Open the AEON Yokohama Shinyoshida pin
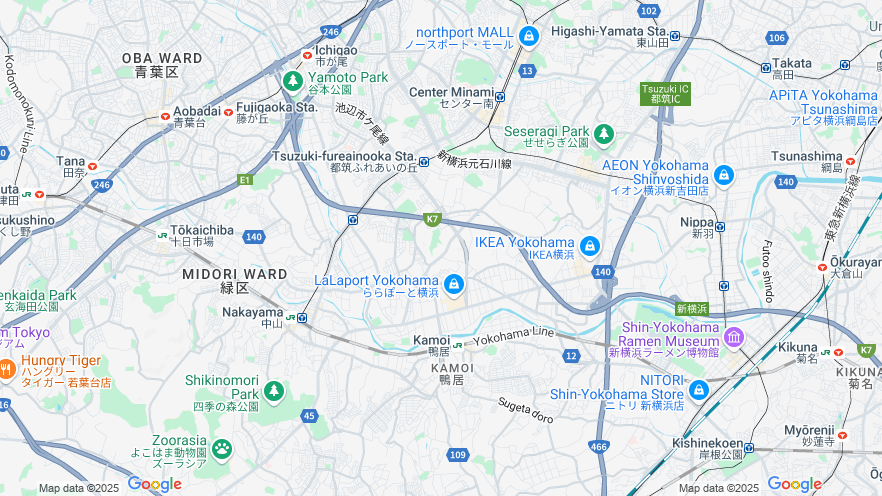Viewport: 882px width, 496px height. pos(724,175)
